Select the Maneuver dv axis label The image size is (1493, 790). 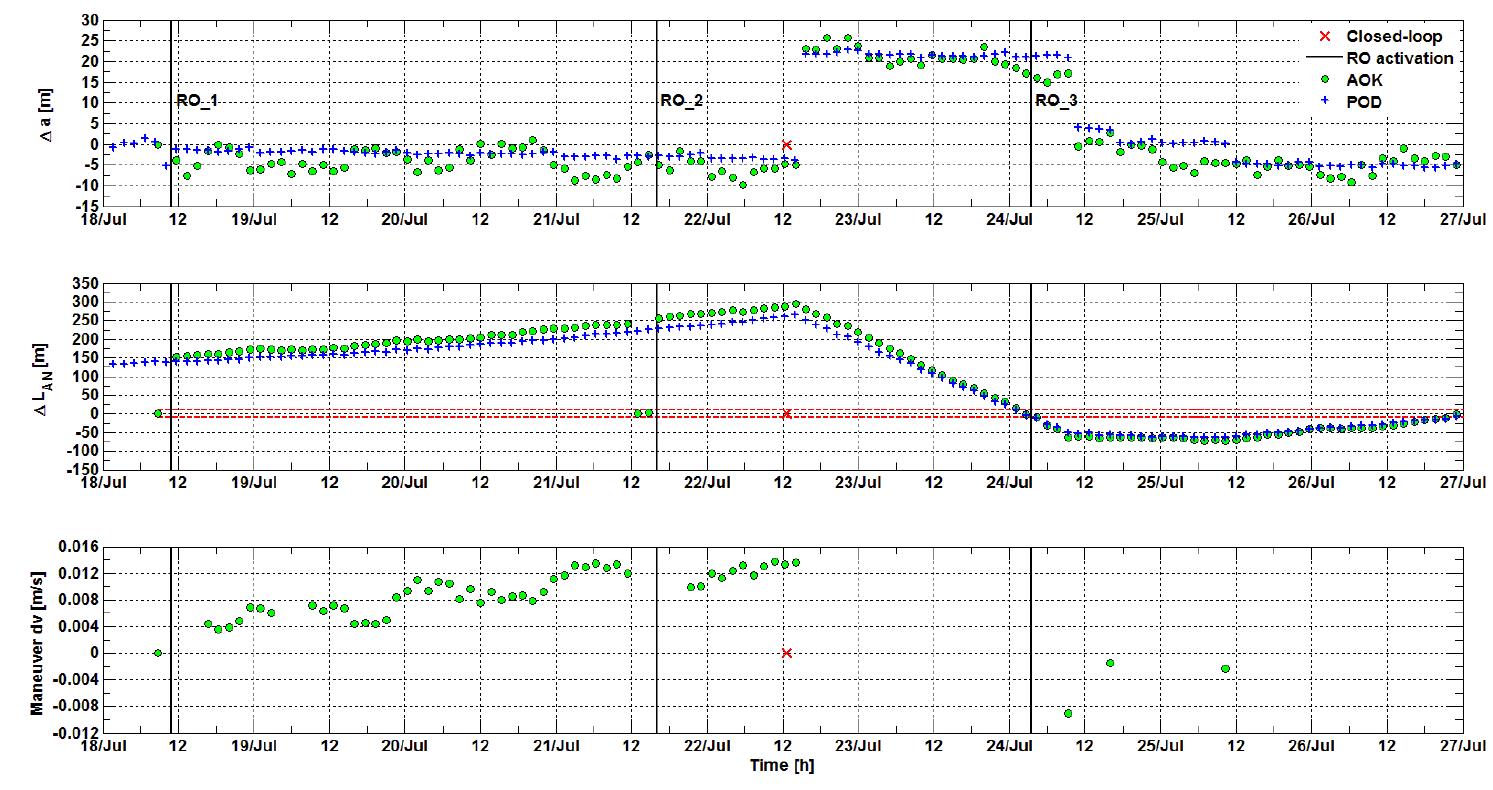(40, 637)
